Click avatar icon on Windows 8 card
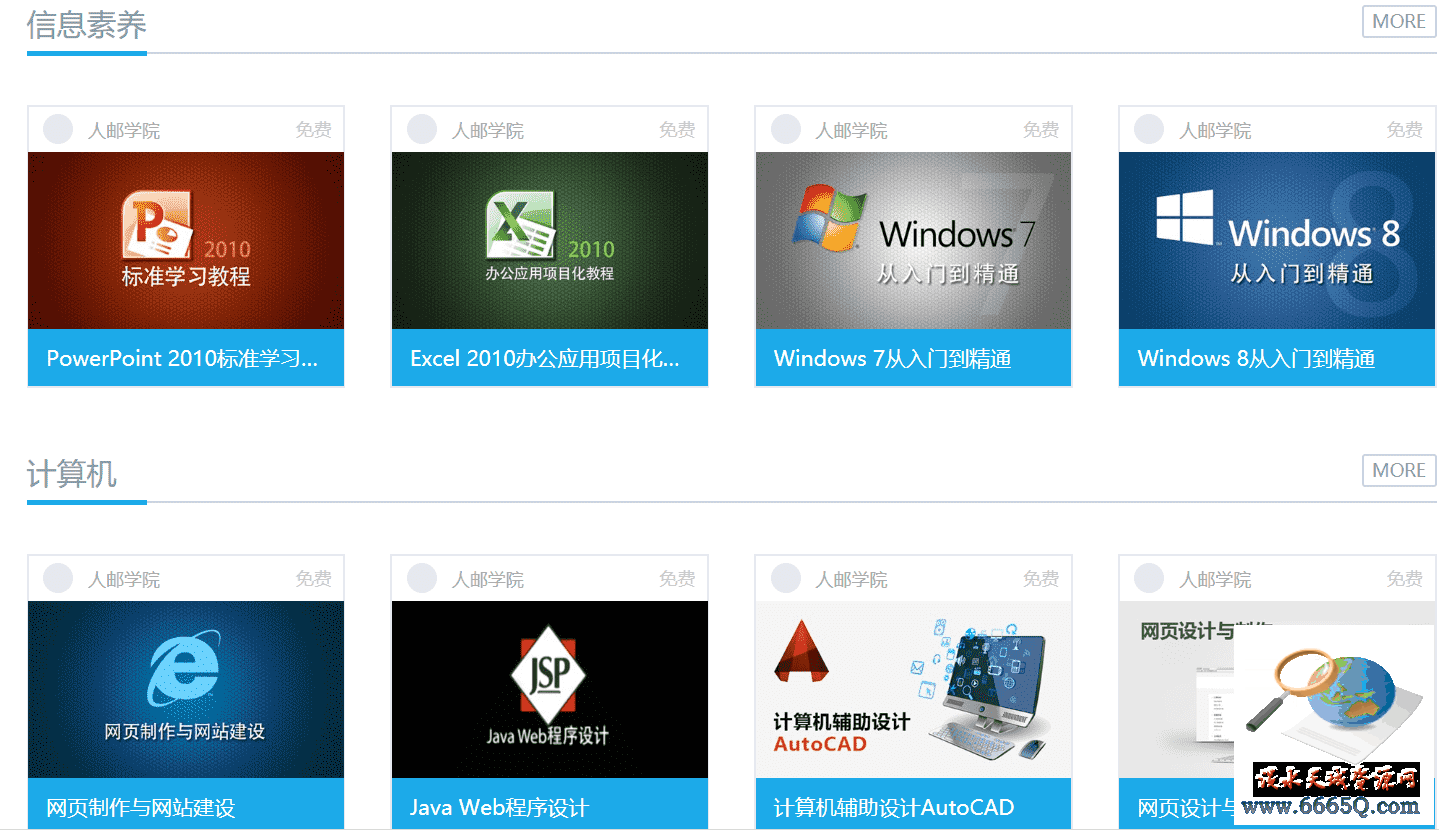 pyautogui.click(x=1149, y=129)
